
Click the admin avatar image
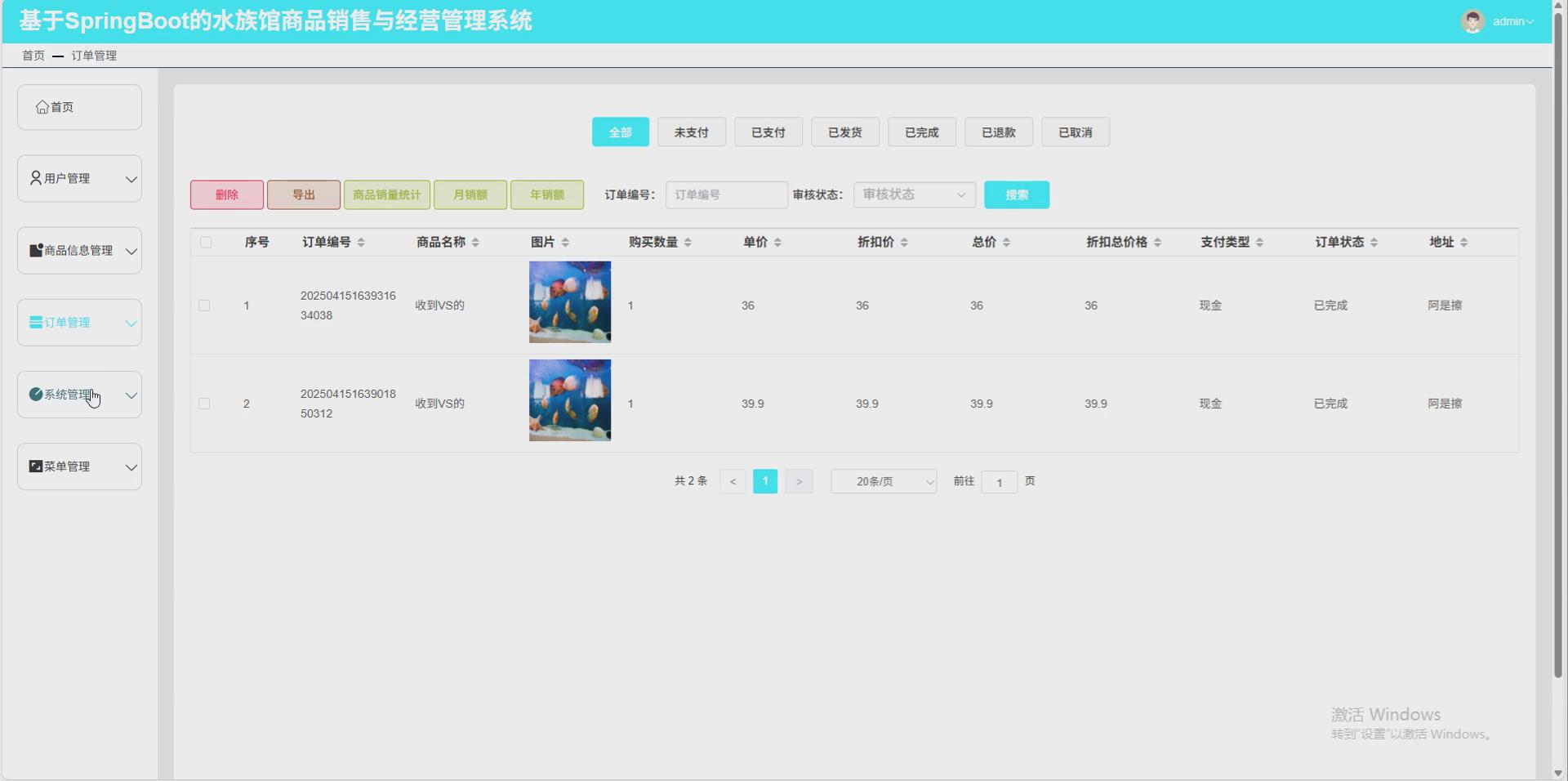click(1472, 21)
